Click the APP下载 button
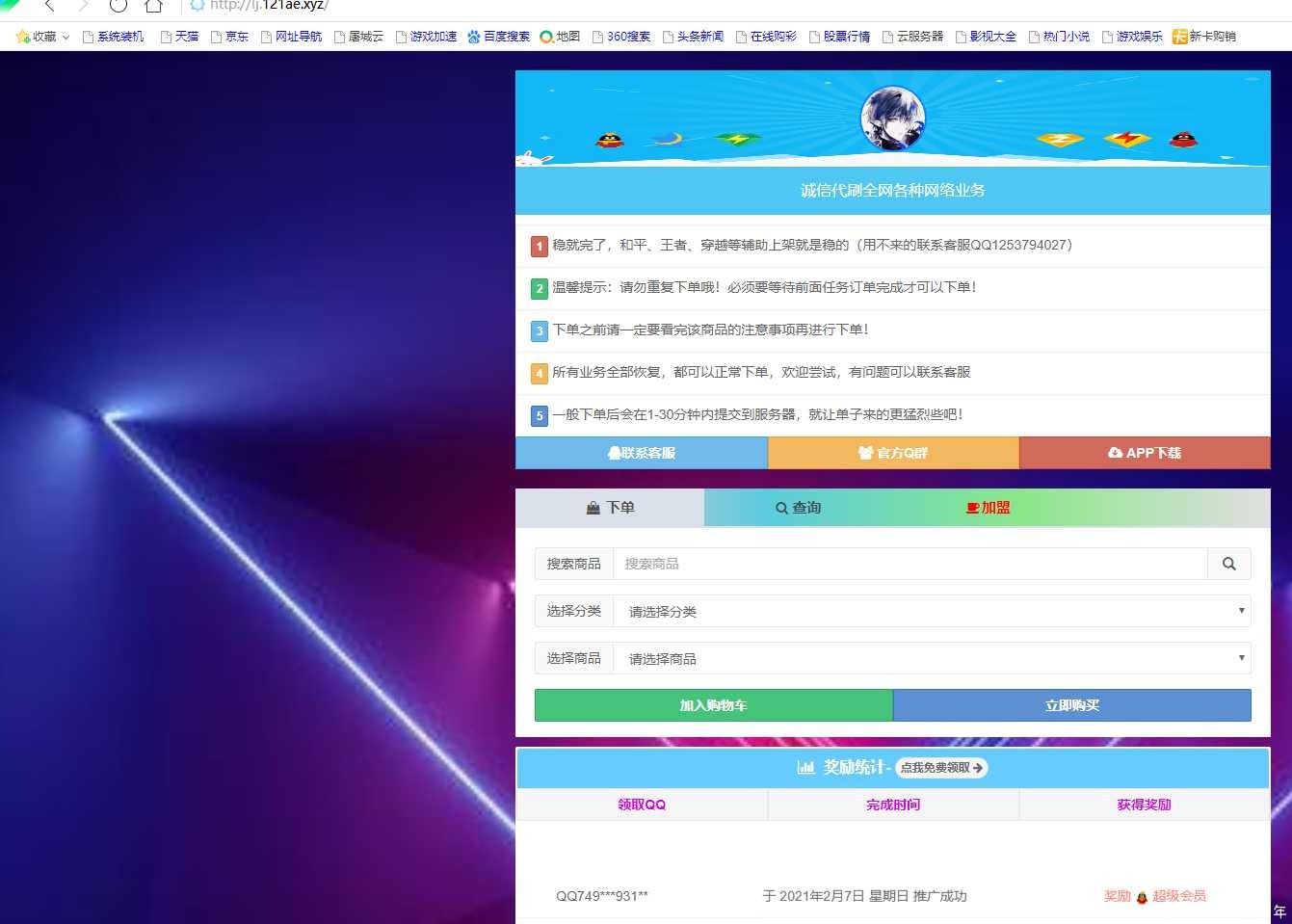This screenshot has width=1292, height=924. coord(1145,453)
